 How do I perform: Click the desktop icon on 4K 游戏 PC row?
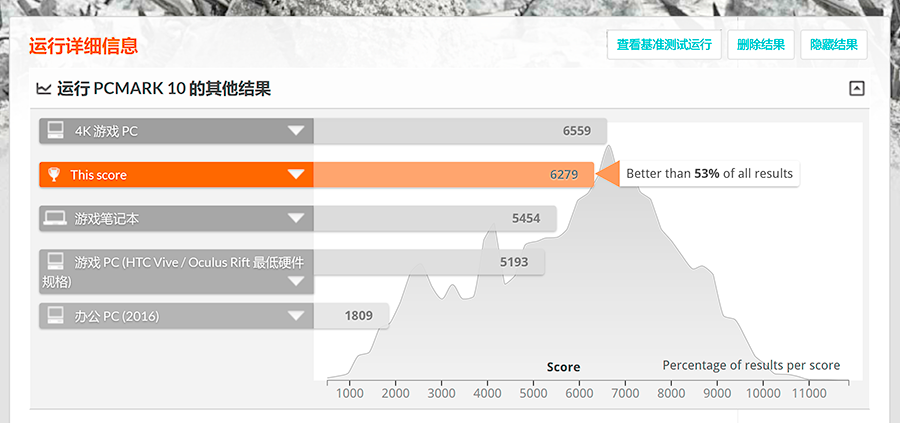point(55,131)
